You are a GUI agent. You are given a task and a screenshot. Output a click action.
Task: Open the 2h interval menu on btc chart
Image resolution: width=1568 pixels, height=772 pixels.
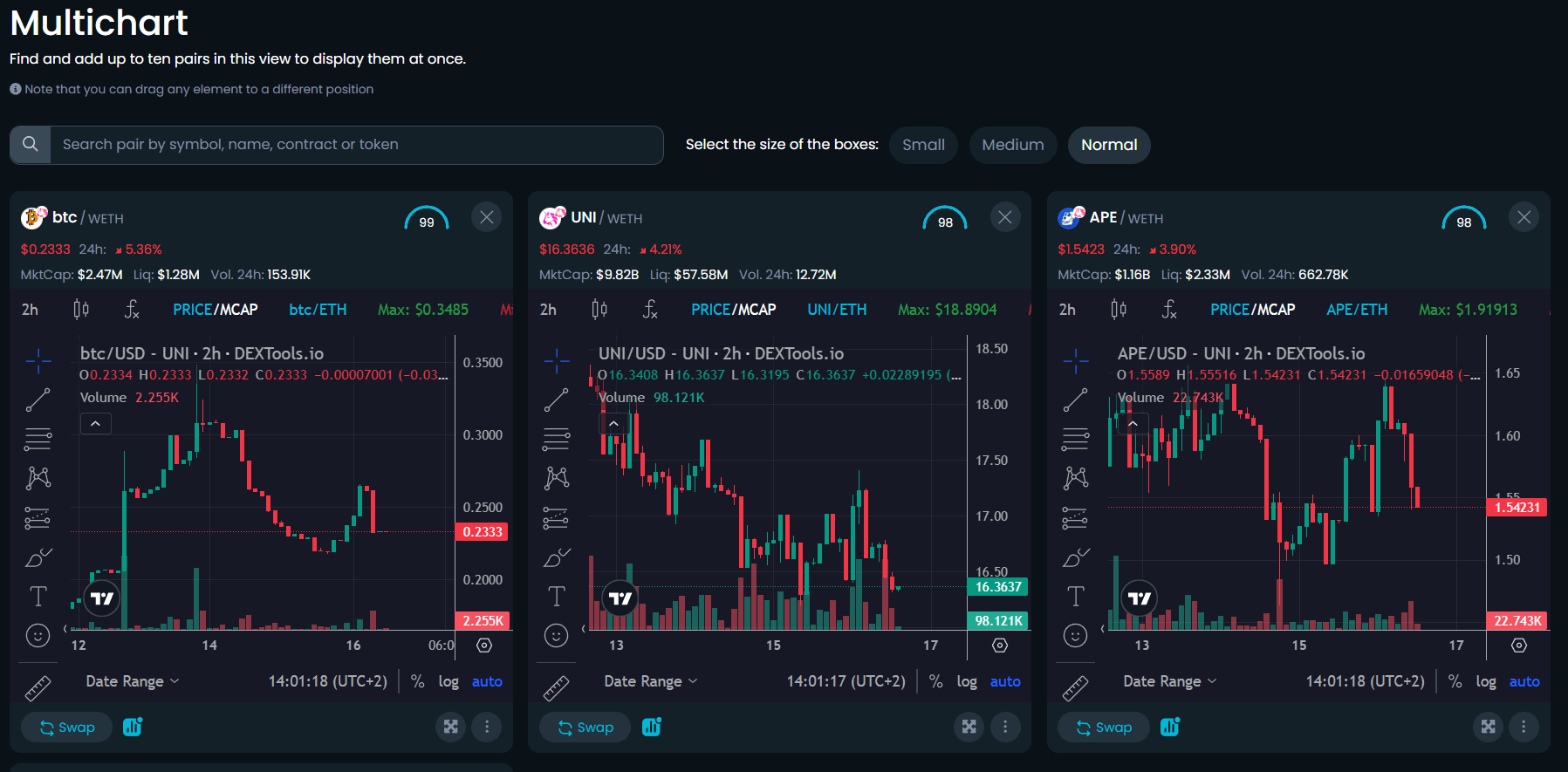30,310
